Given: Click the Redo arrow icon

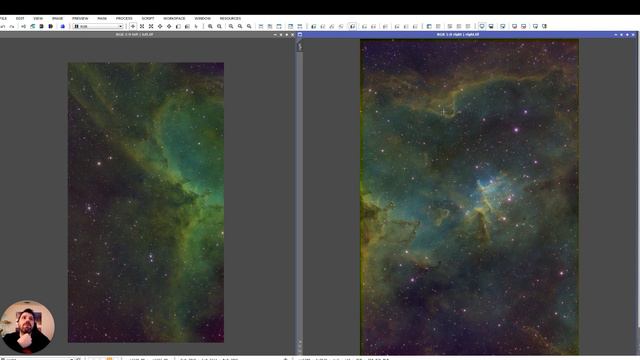Looking at the screenshot, I should tap(12, 27).
